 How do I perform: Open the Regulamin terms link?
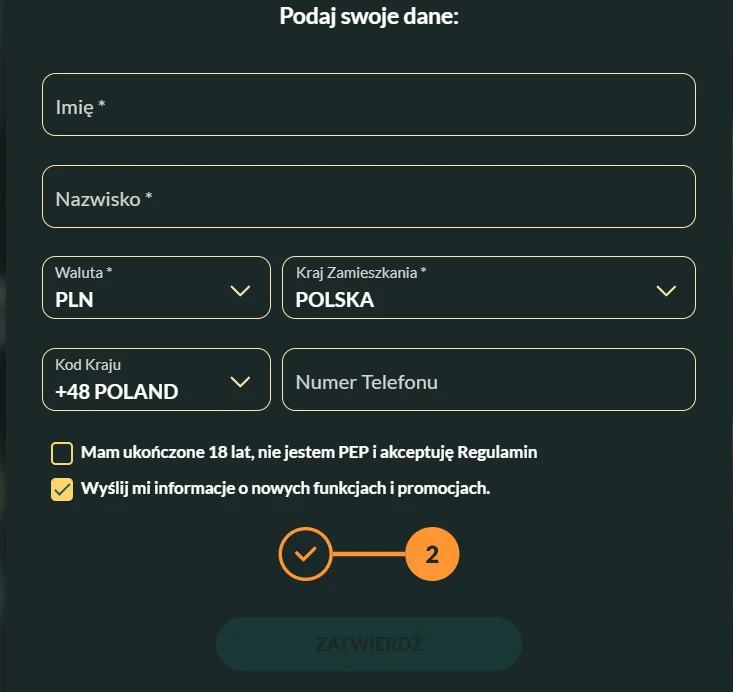(x=500, y=452)
